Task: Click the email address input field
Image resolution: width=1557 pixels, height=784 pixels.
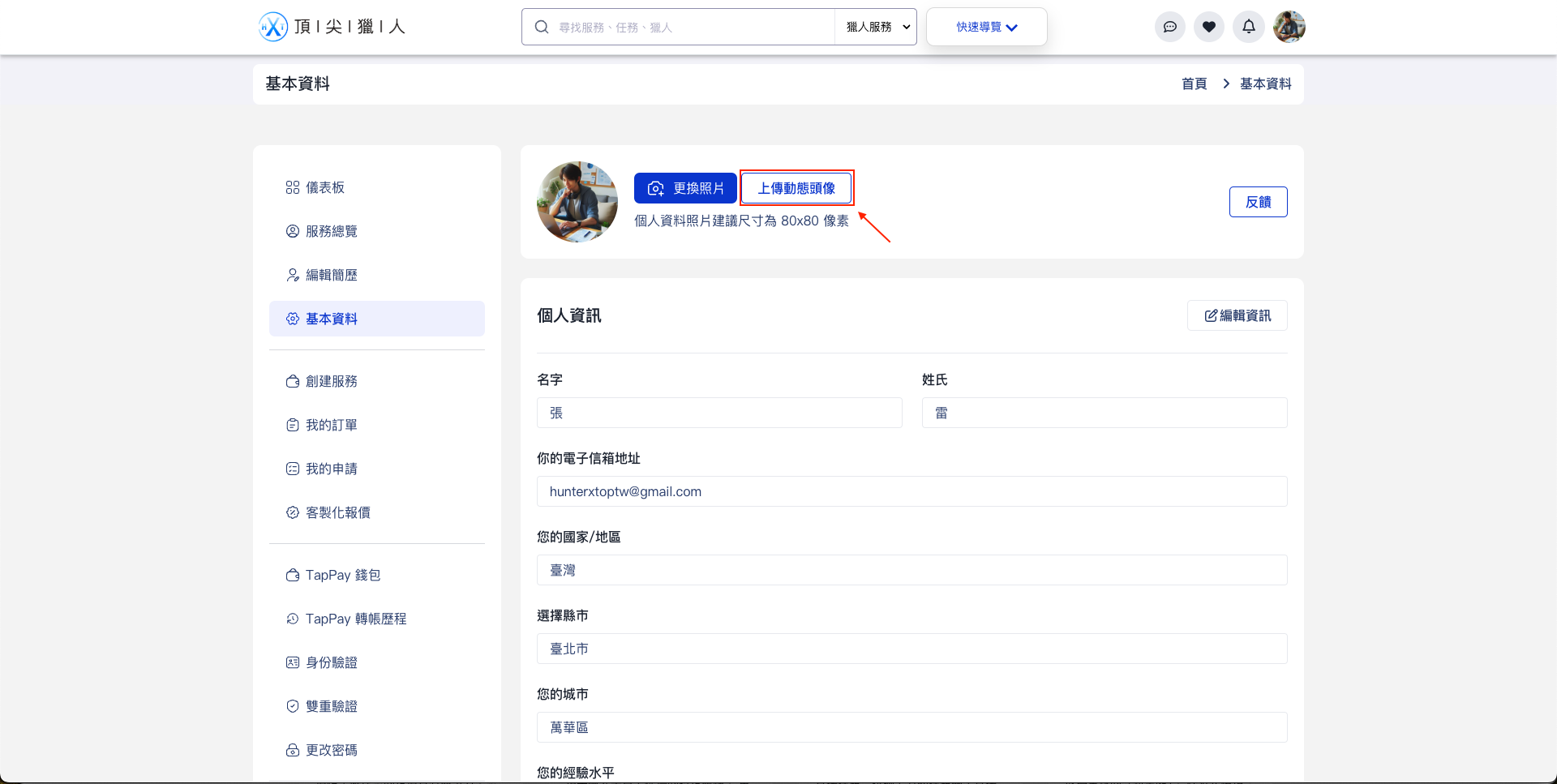Action: tap(911, 491)
